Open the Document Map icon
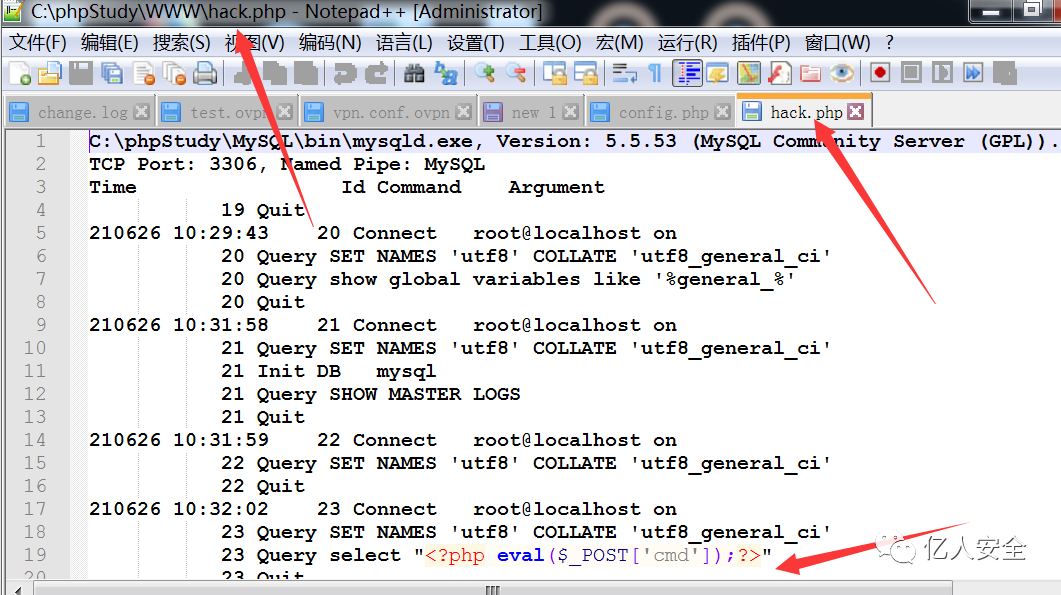1061x595 pixels. tap(749, 73)
